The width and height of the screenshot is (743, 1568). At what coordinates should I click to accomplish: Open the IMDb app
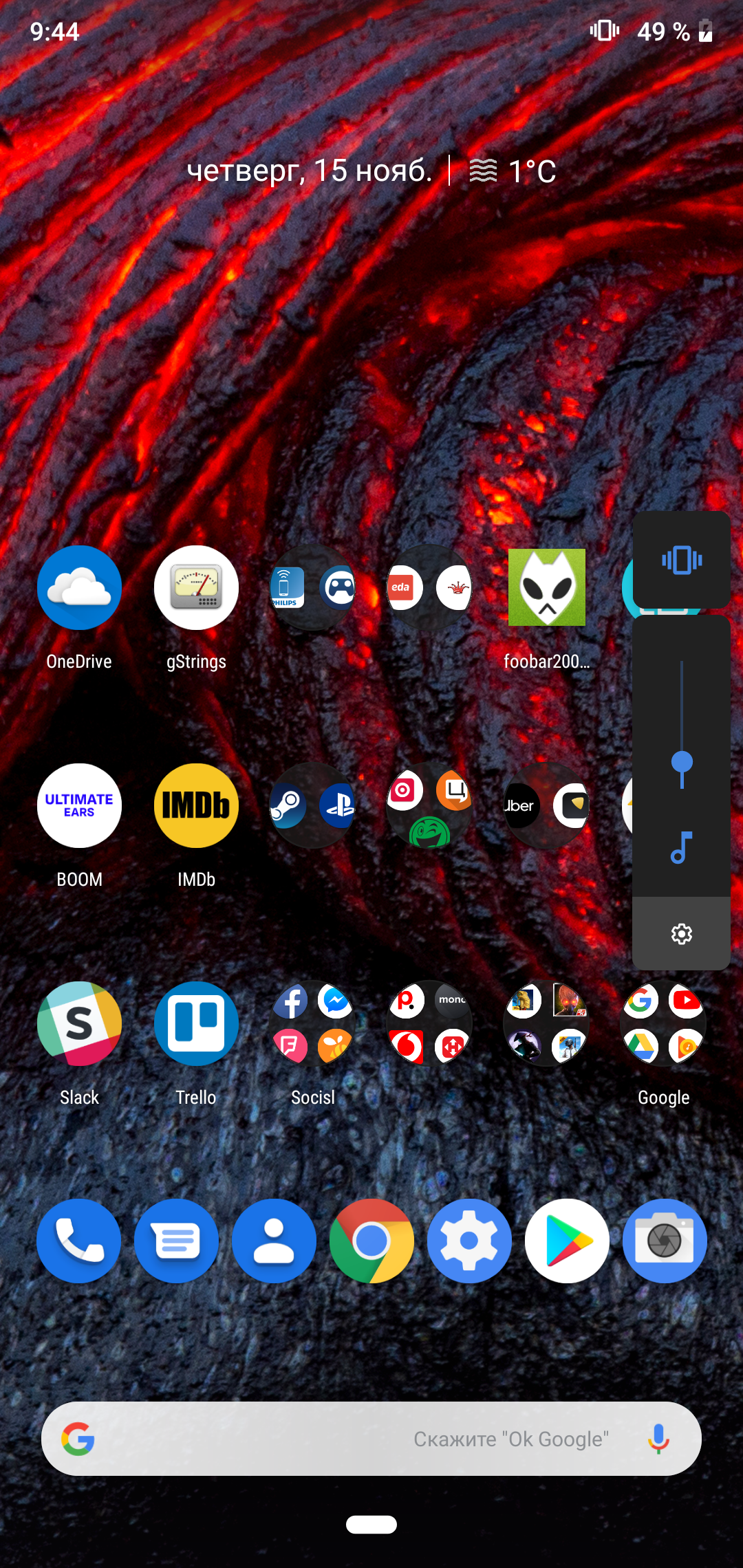tap(196, 806)
